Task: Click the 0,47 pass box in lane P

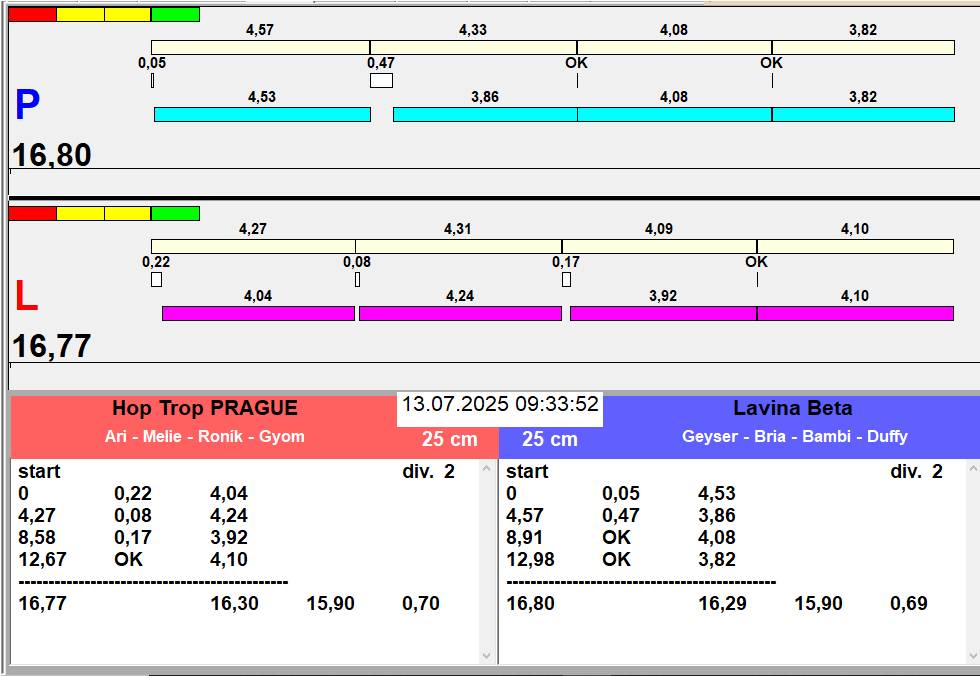Action: pos(381,81)
